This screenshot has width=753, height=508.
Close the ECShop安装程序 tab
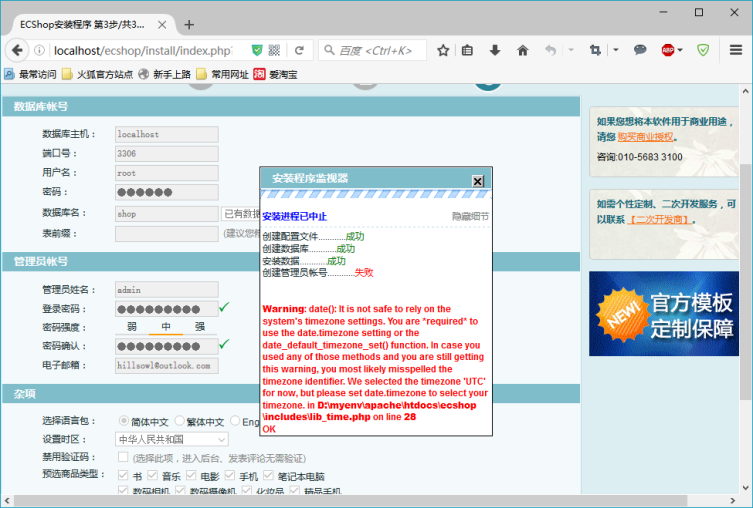click(162, 24)
